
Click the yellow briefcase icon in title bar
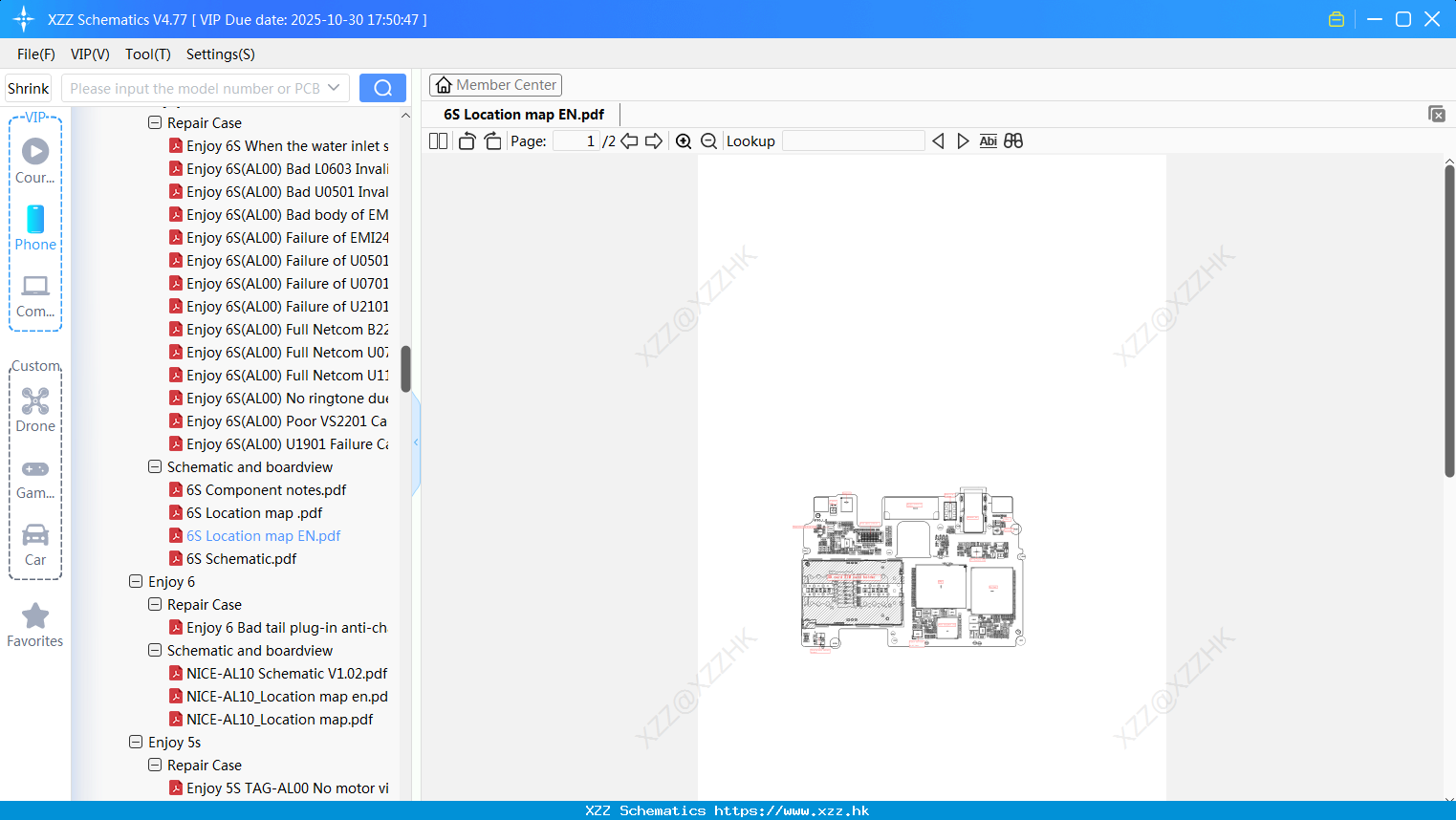1336,19
